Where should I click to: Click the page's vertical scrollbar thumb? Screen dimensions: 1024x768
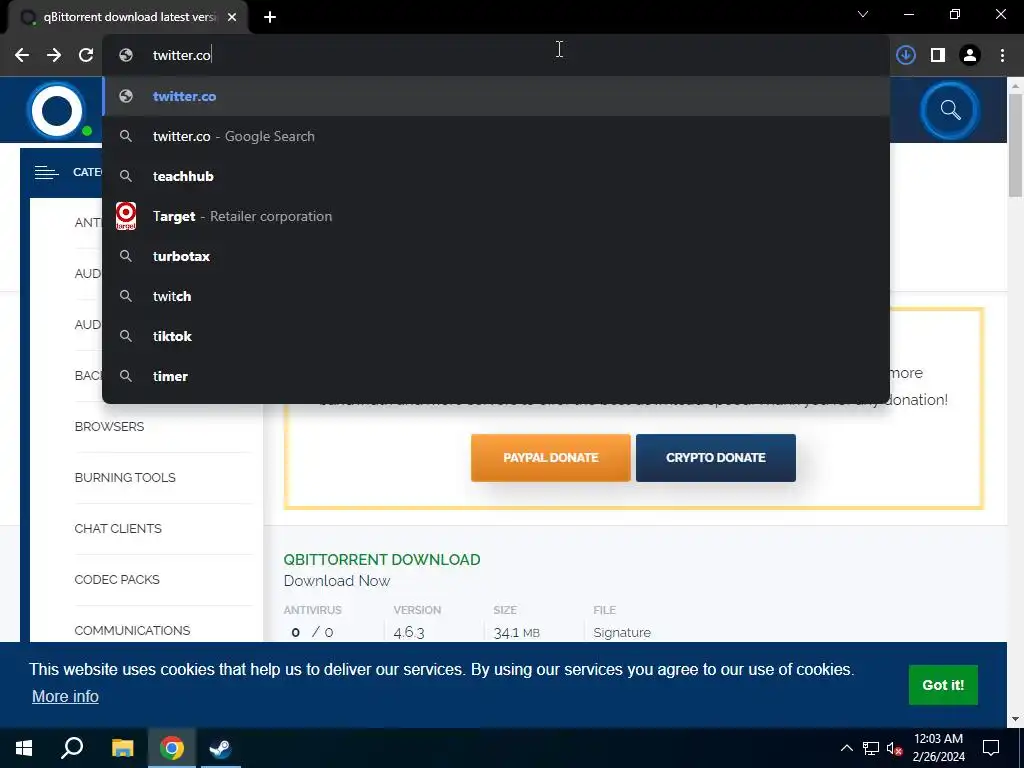(1015, 145)
